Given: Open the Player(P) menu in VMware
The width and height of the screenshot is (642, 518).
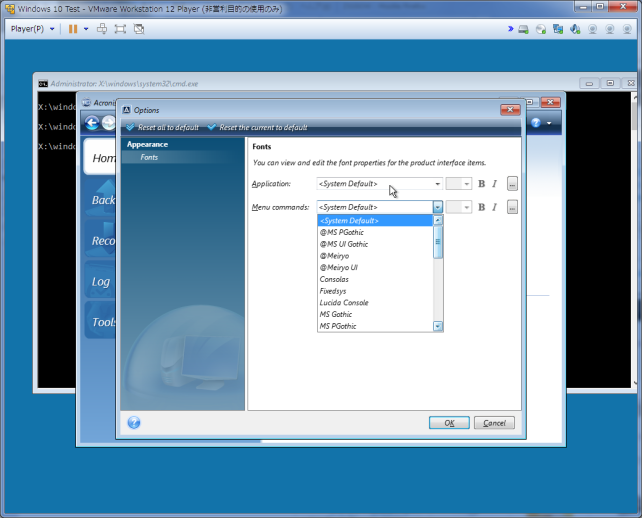Looking at the screenshot, I should [32, 29].
